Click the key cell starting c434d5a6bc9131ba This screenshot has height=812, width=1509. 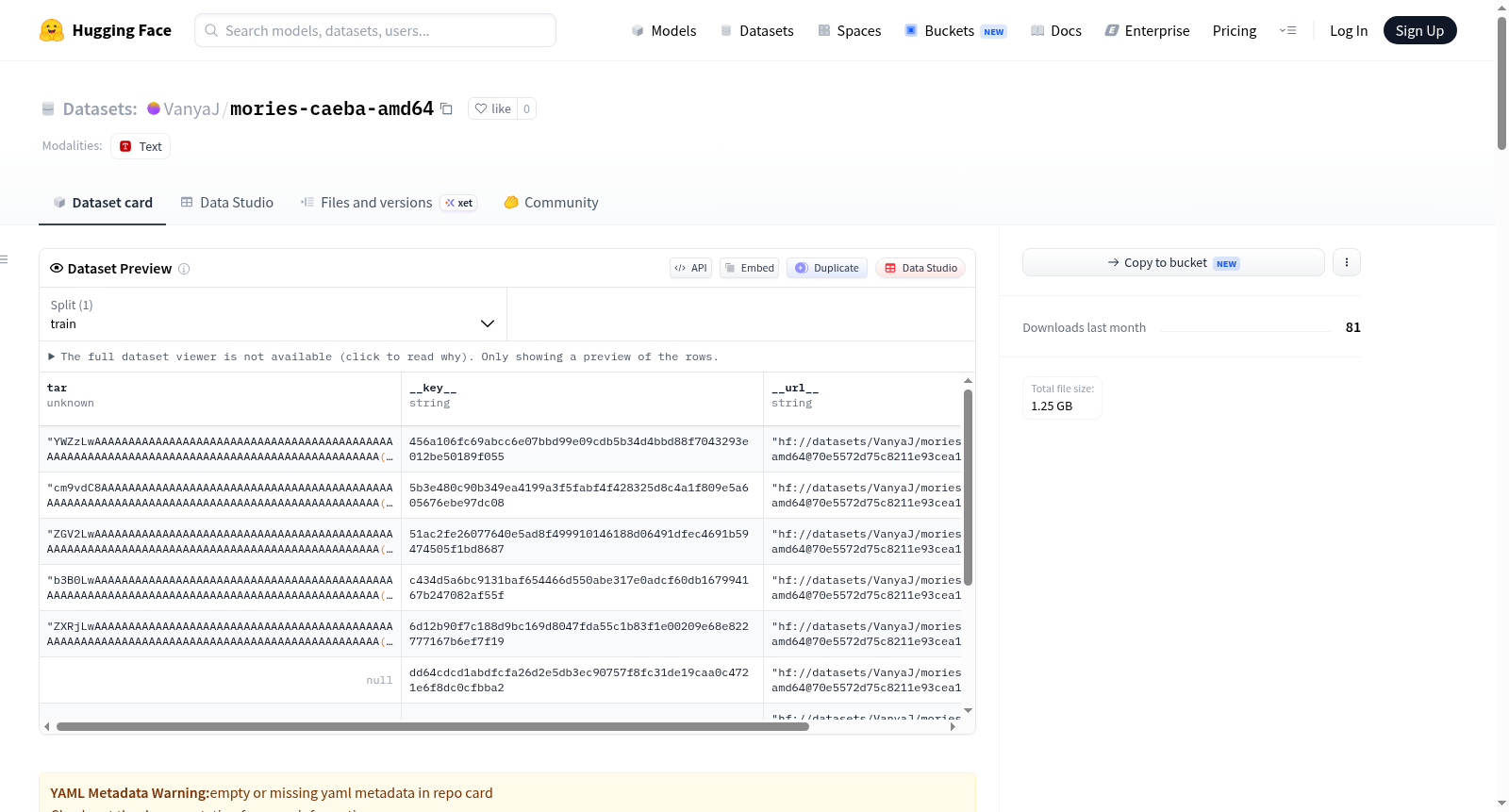coord(582,588)
